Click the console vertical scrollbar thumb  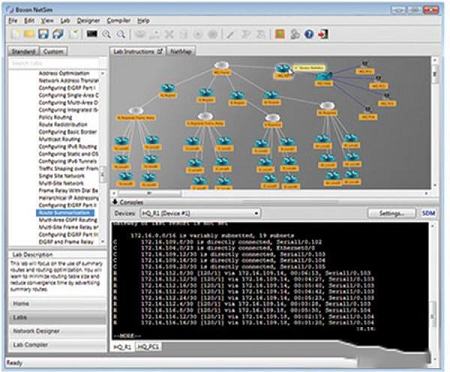pos(433,315)
